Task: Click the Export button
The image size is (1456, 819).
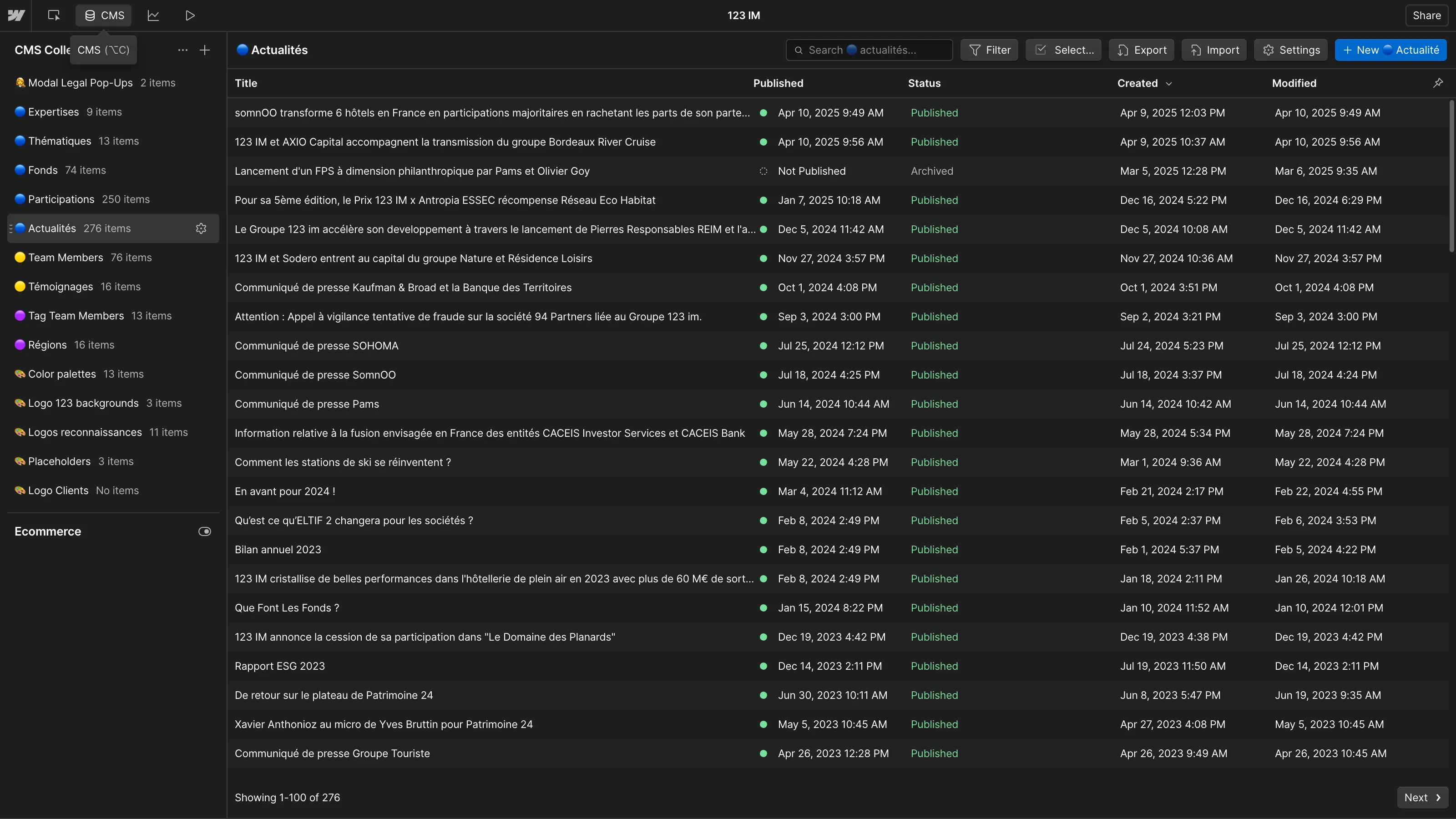Action: tap(1141, 50)
